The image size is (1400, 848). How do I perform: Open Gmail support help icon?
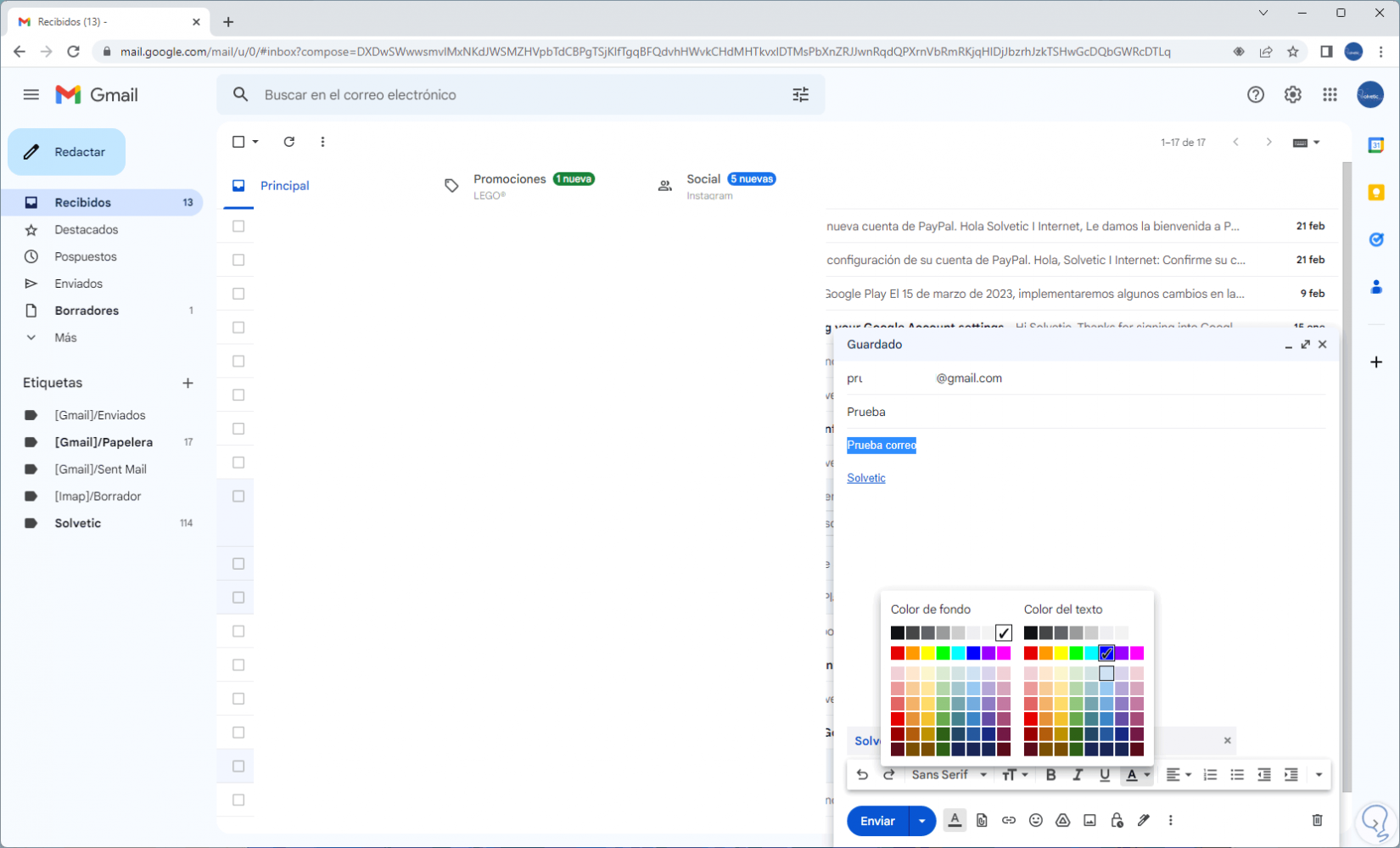click(x=1256, y=94)
